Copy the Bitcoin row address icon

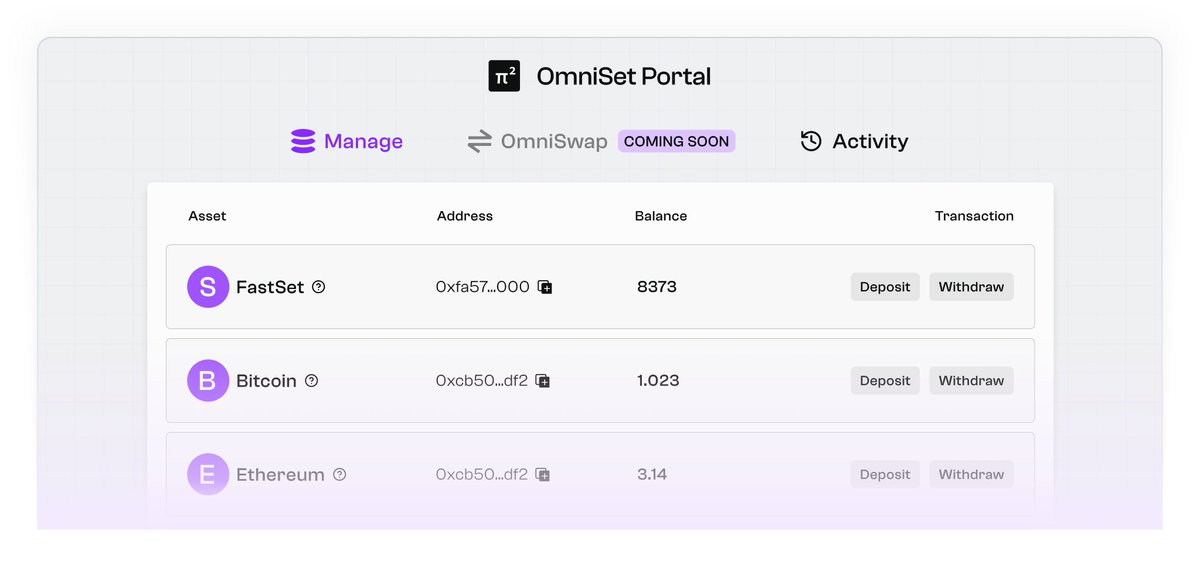pos(543,381)
